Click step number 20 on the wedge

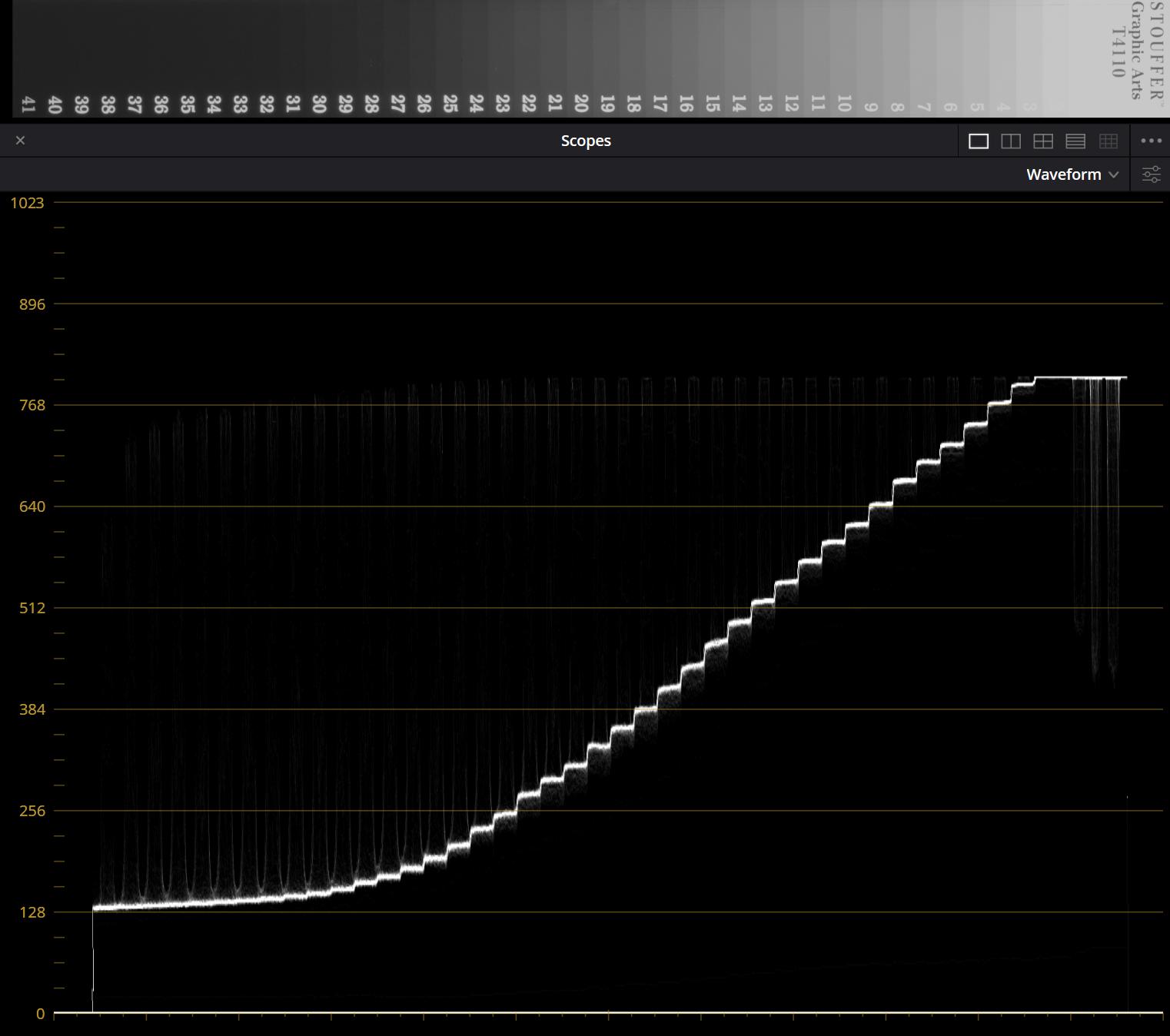[x=581, y=103]
